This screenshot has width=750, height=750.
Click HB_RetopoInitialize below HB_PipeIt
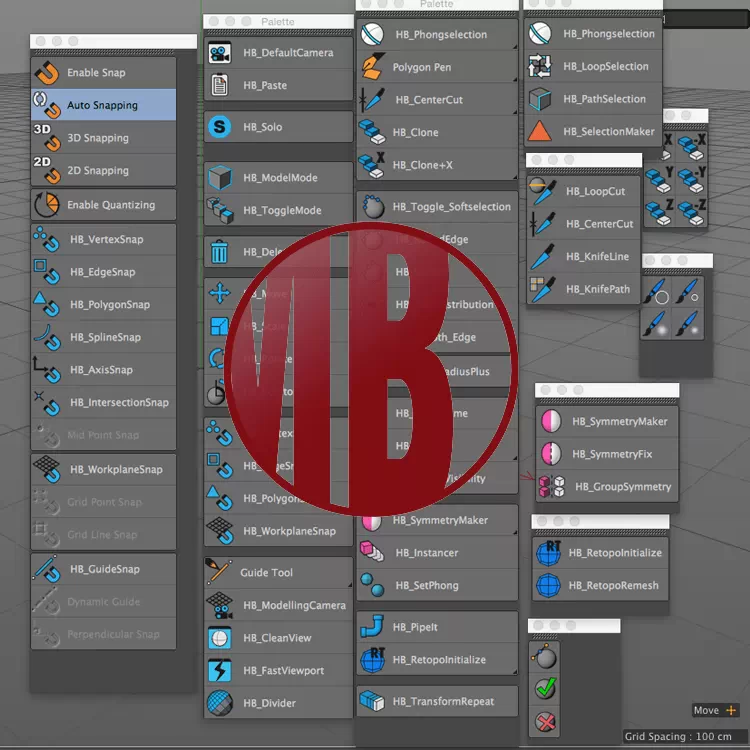coord(437,660)
